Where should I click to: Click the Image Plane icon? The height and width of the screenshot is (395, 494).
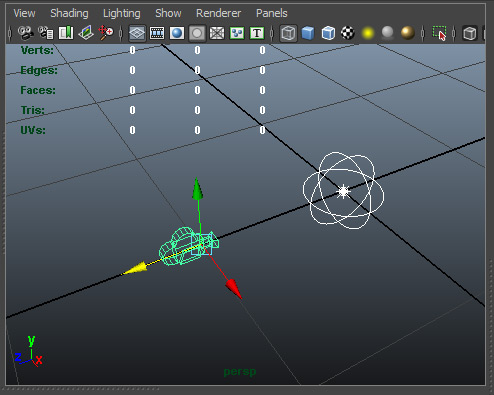click(86, 33)
